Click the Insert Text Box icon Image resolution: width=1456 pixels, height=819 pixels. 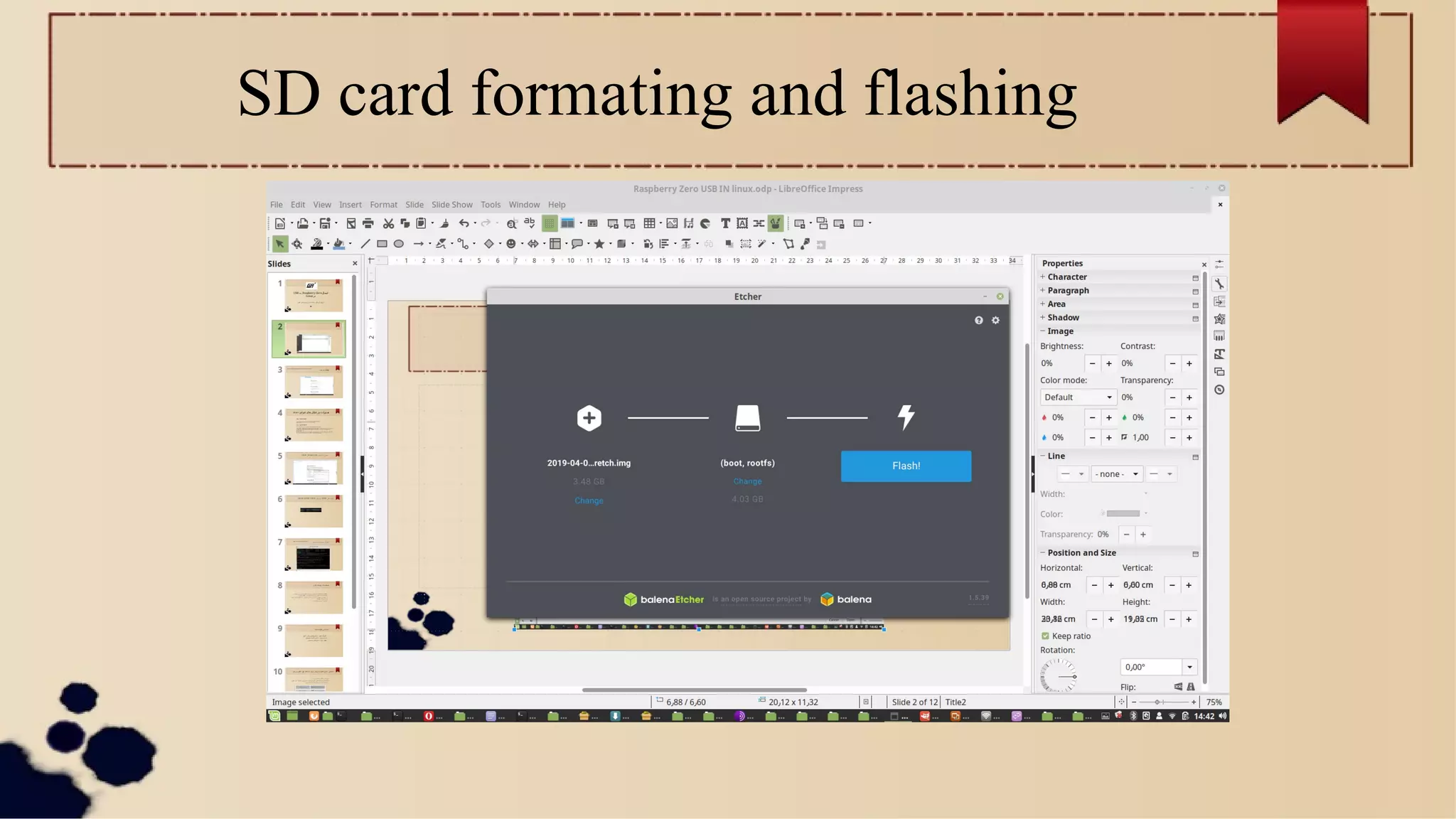(725, 223)
